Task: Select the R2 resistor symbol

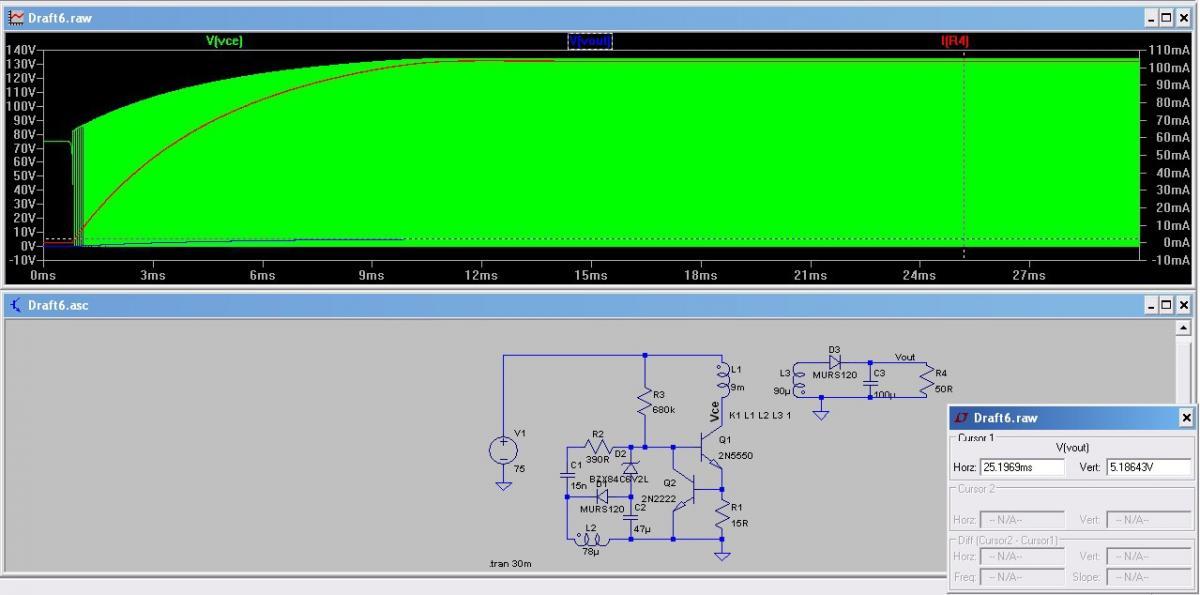Action: point(597,447)
